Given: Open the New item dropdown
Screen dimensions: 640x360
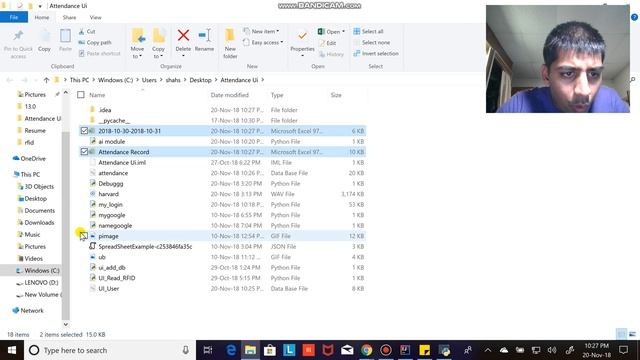Looking at the screenshot, I should pyautogui.click(x=261, y=31).
